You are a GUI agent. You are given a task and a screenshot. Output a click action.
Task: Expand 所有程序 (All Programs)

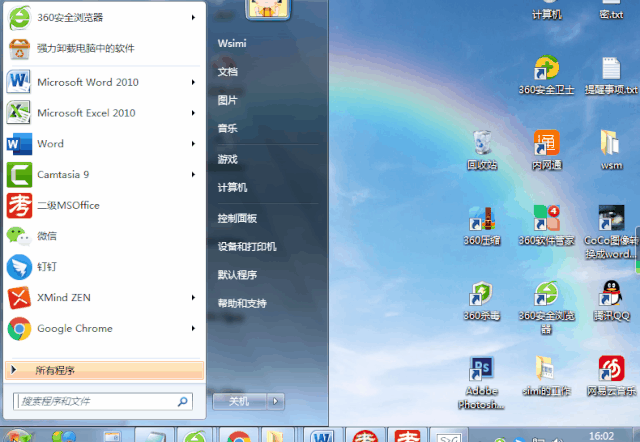tap(104, 370)
